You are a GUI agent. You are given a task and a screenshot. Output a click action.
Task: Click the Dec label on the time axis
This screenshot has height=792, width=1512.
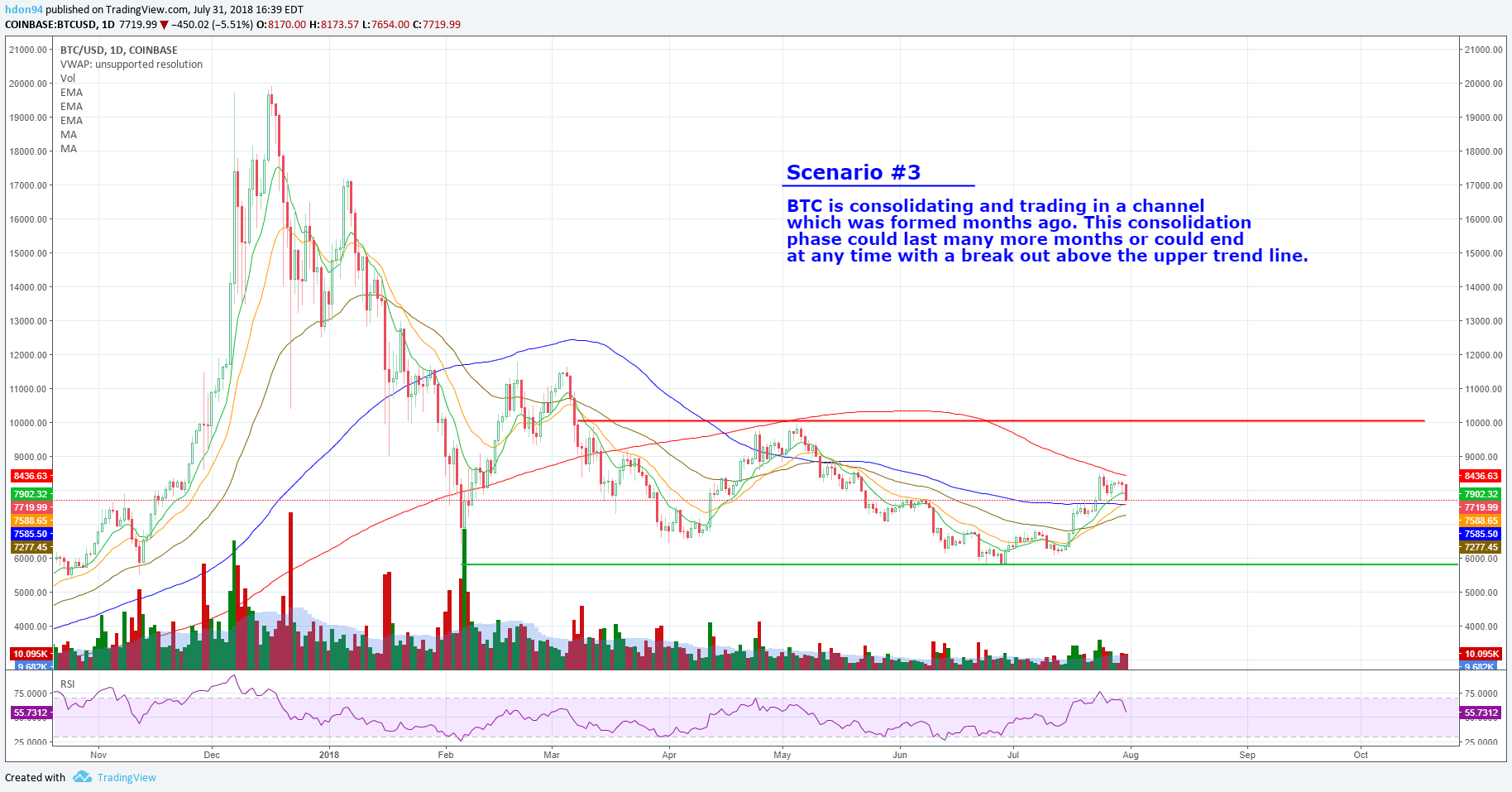click(212, 755)
